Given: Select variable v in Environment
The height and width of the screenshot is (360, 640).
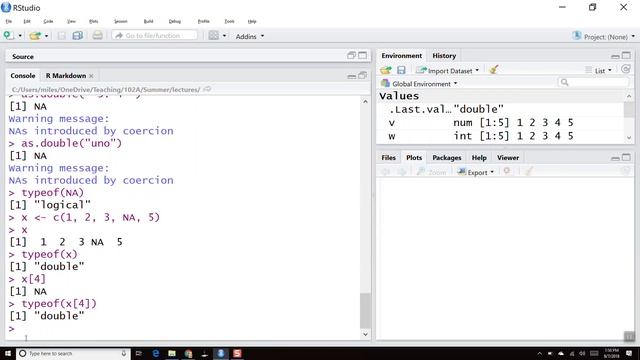Looking at the screenshot, I should point(500,122).
